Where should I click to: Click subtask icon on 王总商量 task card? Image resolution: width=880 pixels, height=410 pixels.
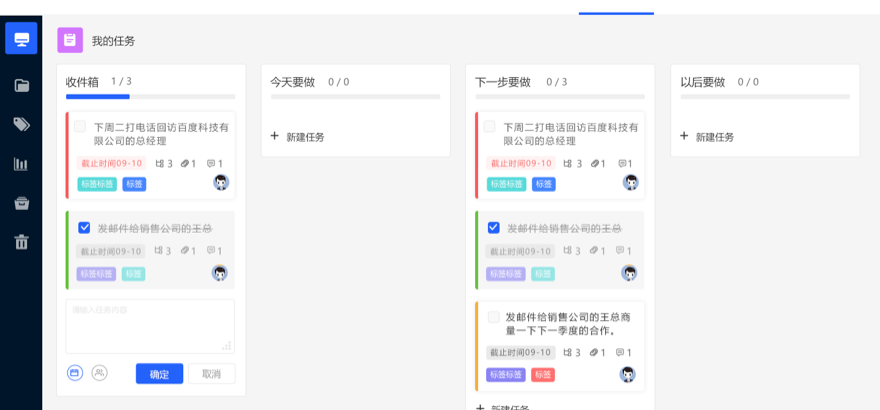click(x=568, y=353)
